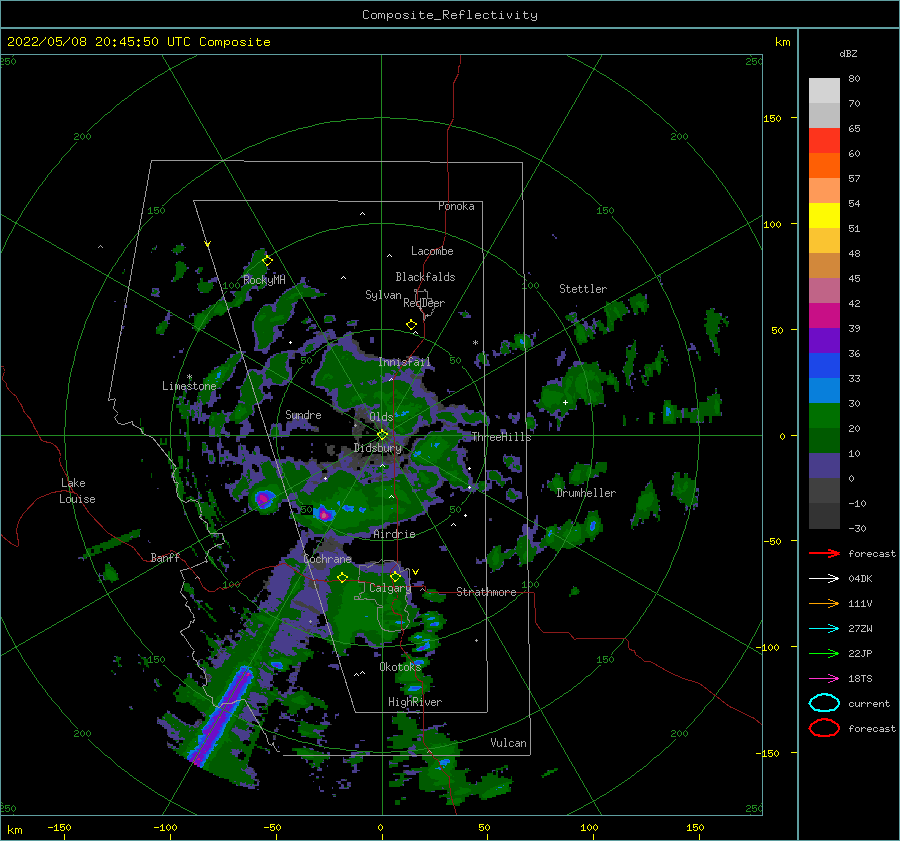
Task: Click the orange 111V arrow icon
Action: click(x=824, y=603)
